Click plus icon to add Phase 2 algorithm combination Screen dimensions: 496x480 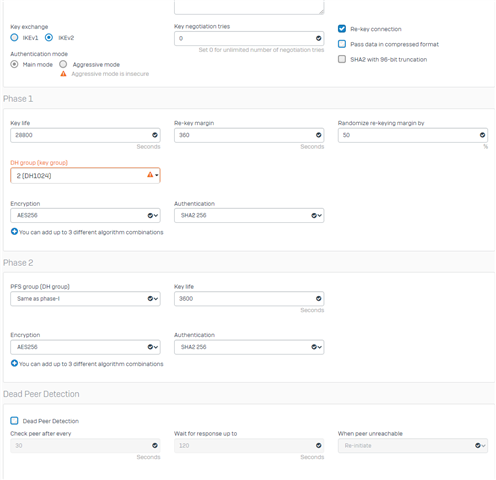[14, 363]
